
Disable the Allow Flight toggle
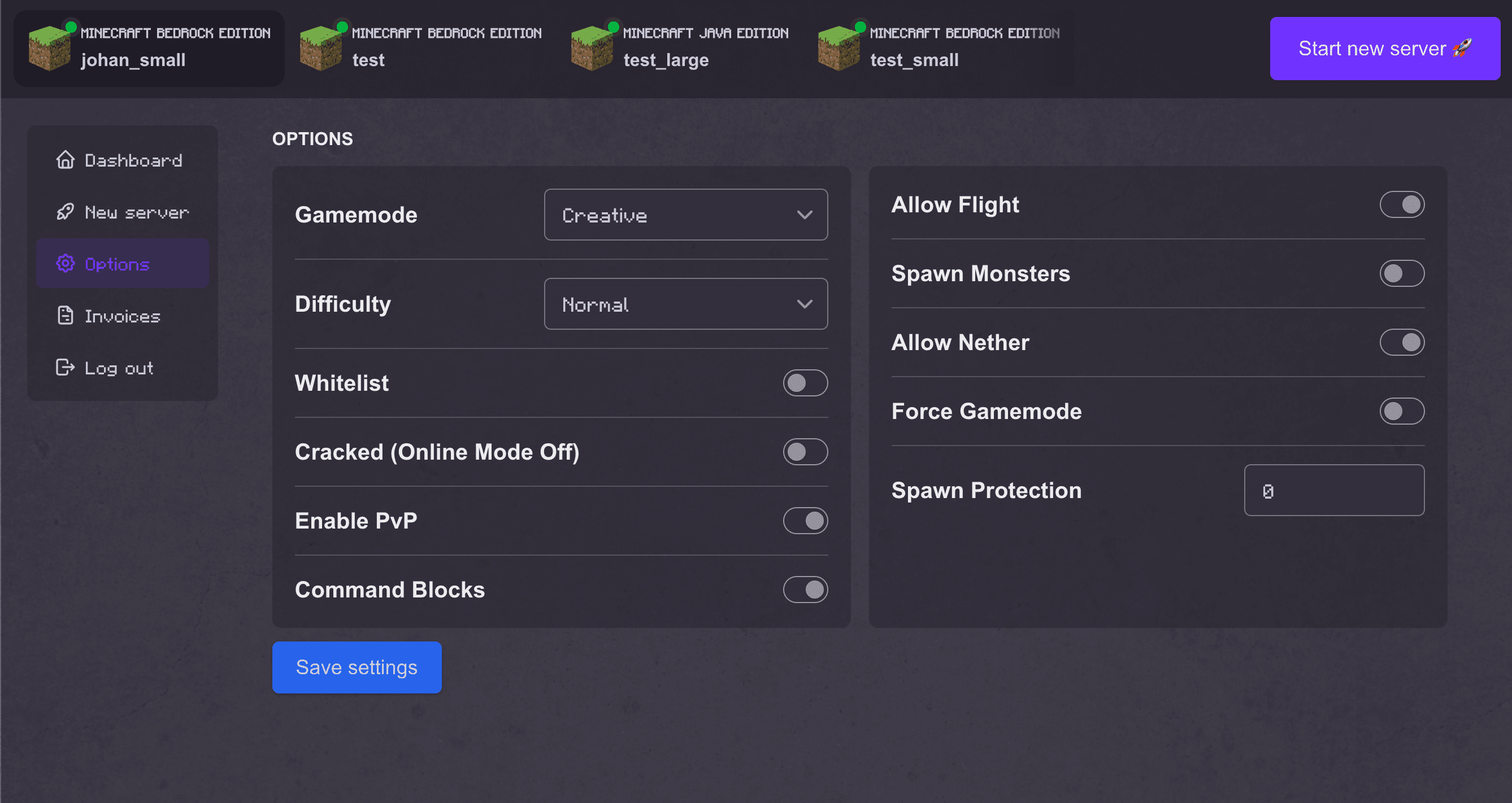click(1402, 205)
